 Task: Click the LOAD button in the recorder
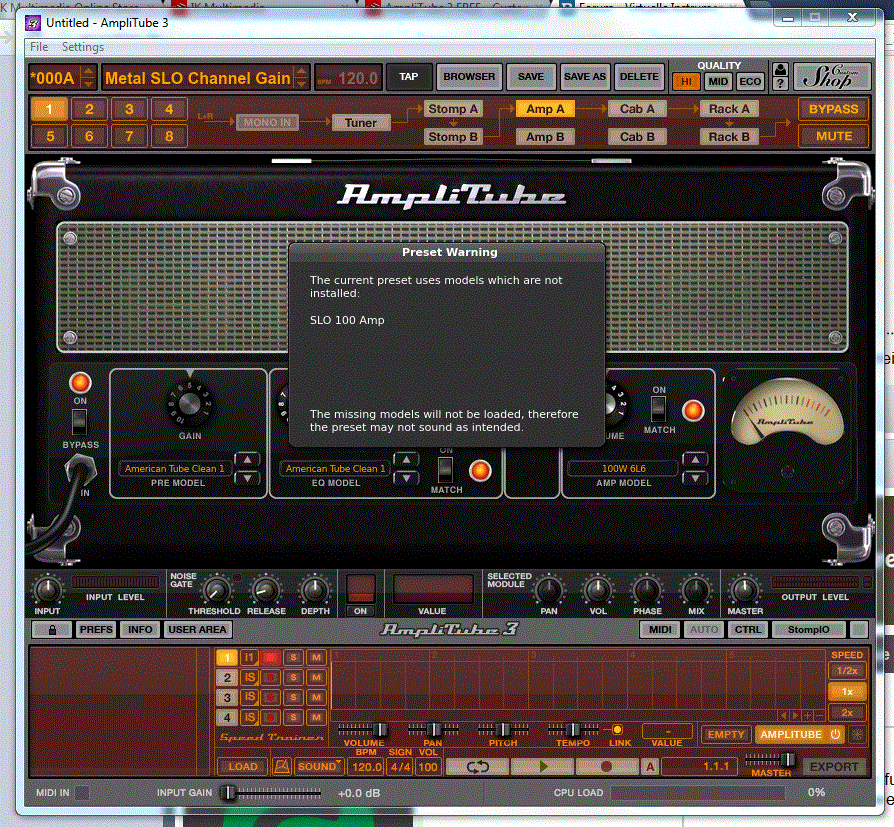[x=243, y=767]
